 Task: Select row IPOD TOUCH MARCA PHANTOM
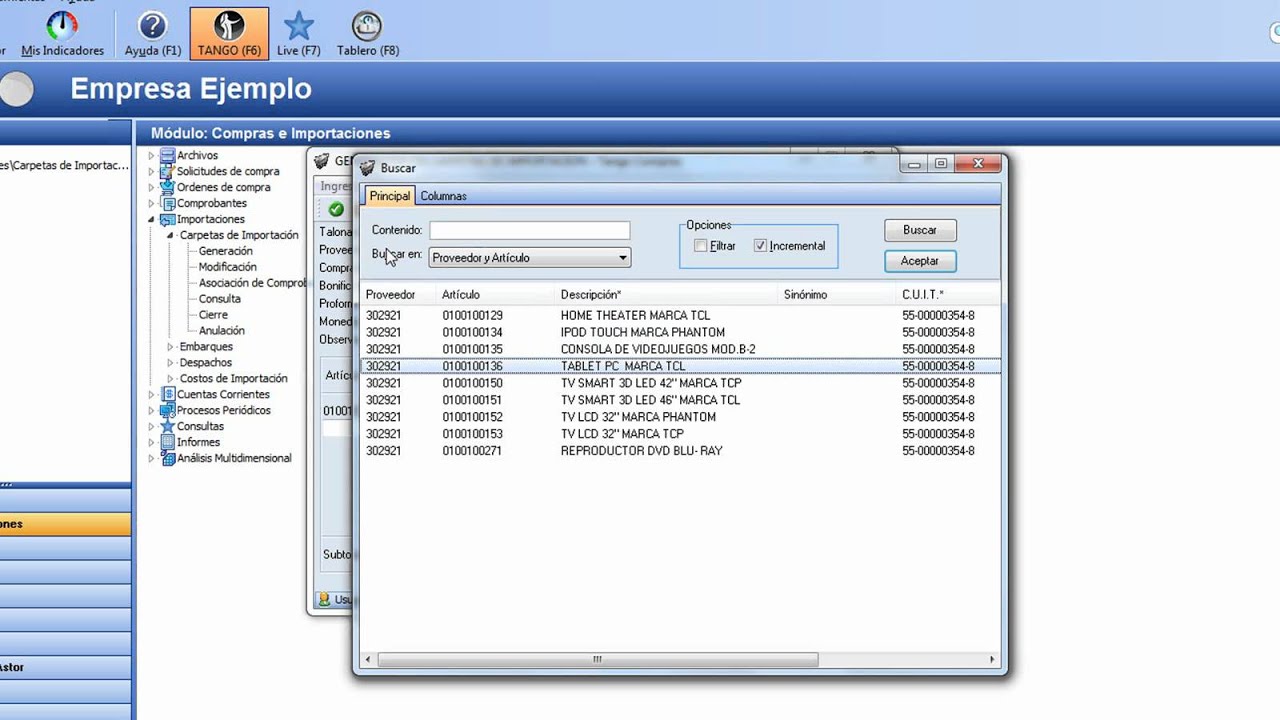pos(680,332)
